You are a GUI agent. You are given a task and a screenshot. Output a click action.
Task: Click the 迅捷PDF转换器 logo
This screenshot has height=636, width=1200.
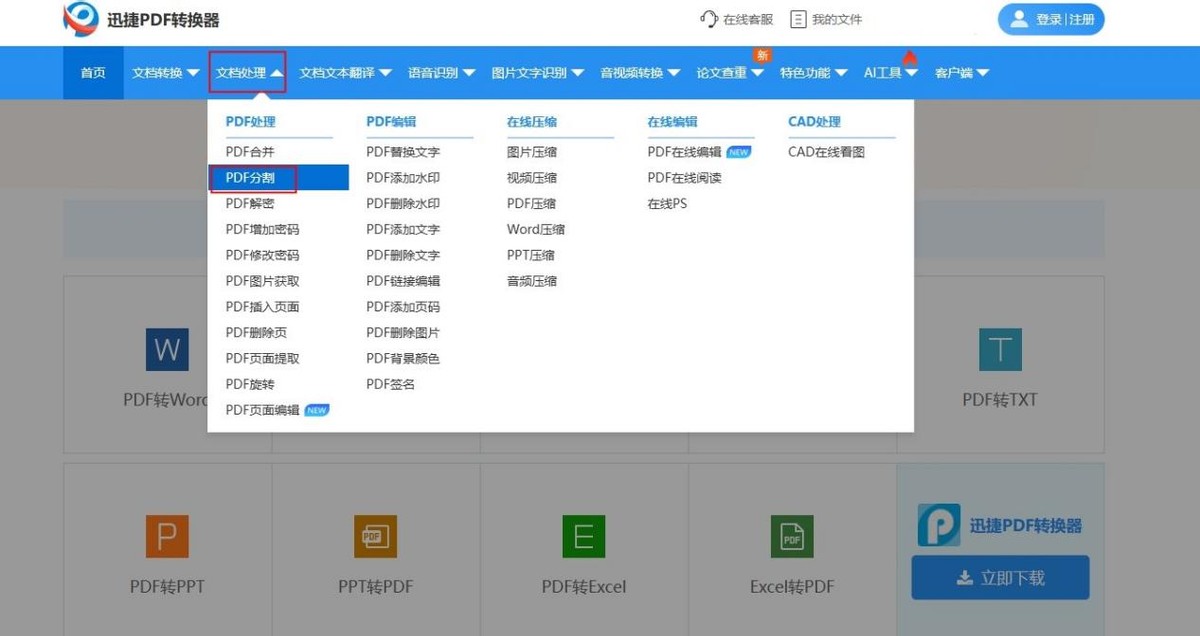pos(80,19)
